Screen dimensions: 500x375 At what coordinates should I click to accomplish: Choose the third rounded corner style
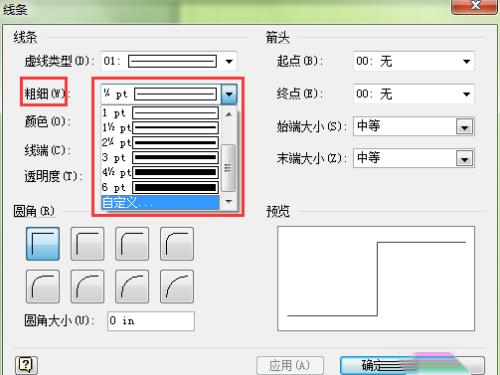coord(132,244)
